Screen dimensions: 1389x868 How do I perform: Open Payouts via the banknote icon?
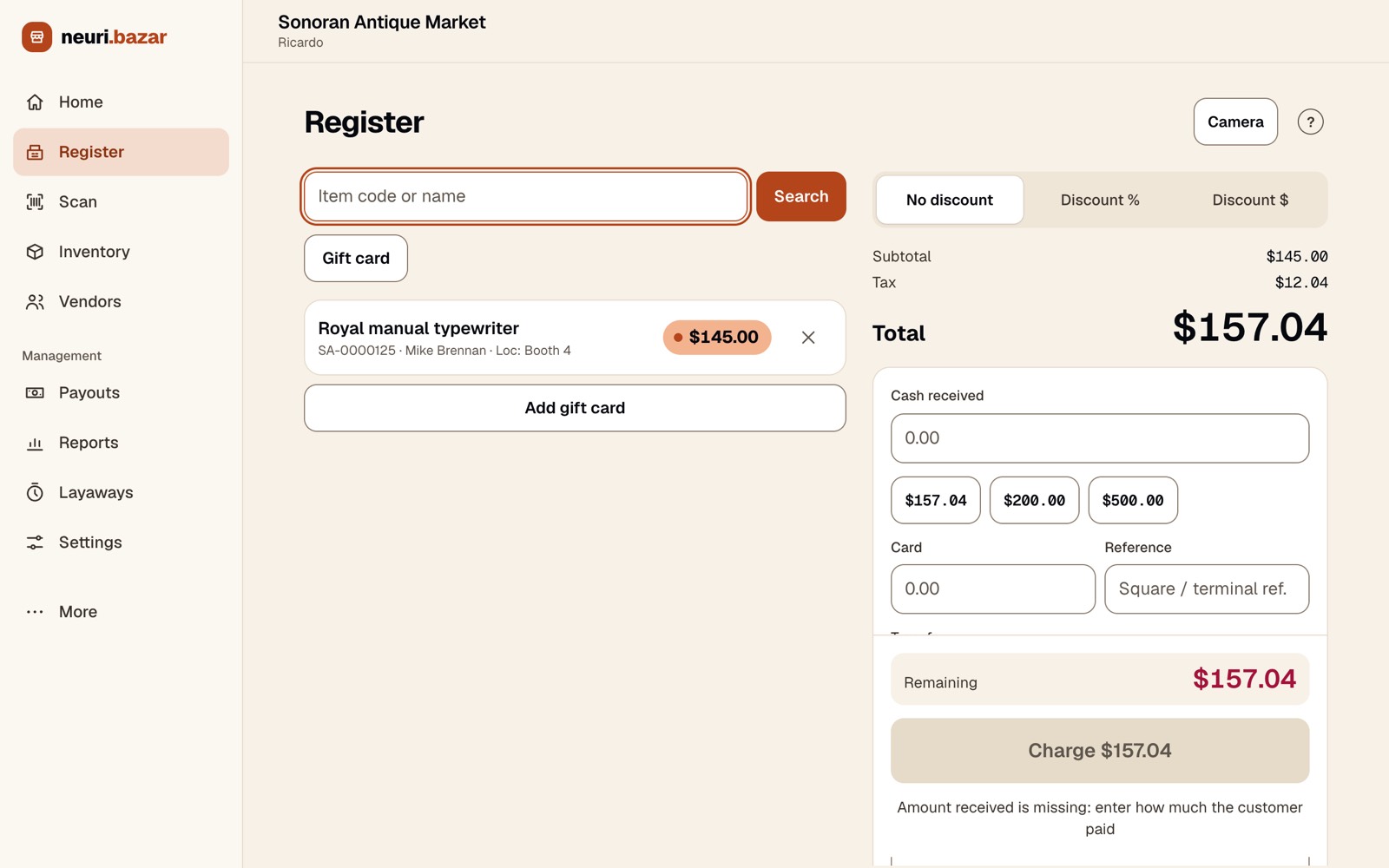click(35, 393)
